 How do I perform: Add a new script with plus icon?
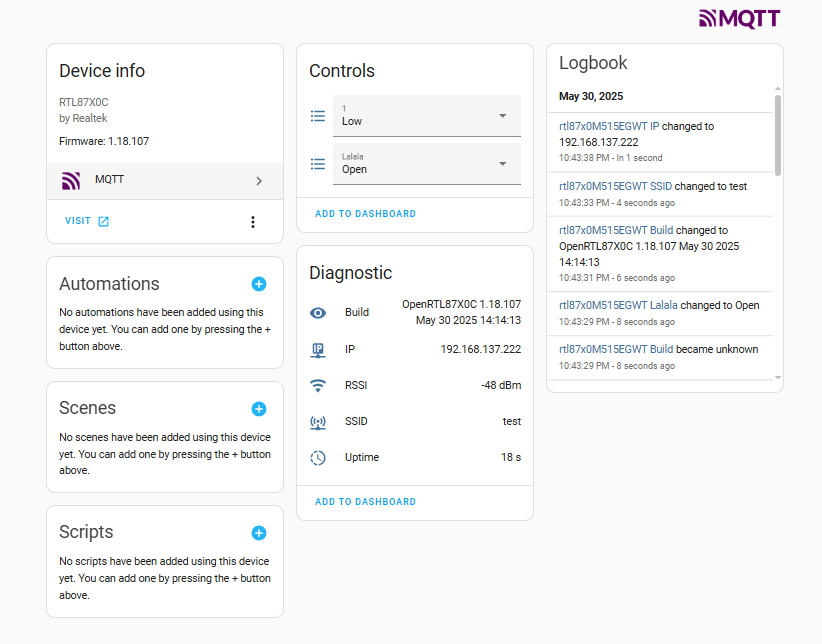pyautogui.click(x=258, y=533)
